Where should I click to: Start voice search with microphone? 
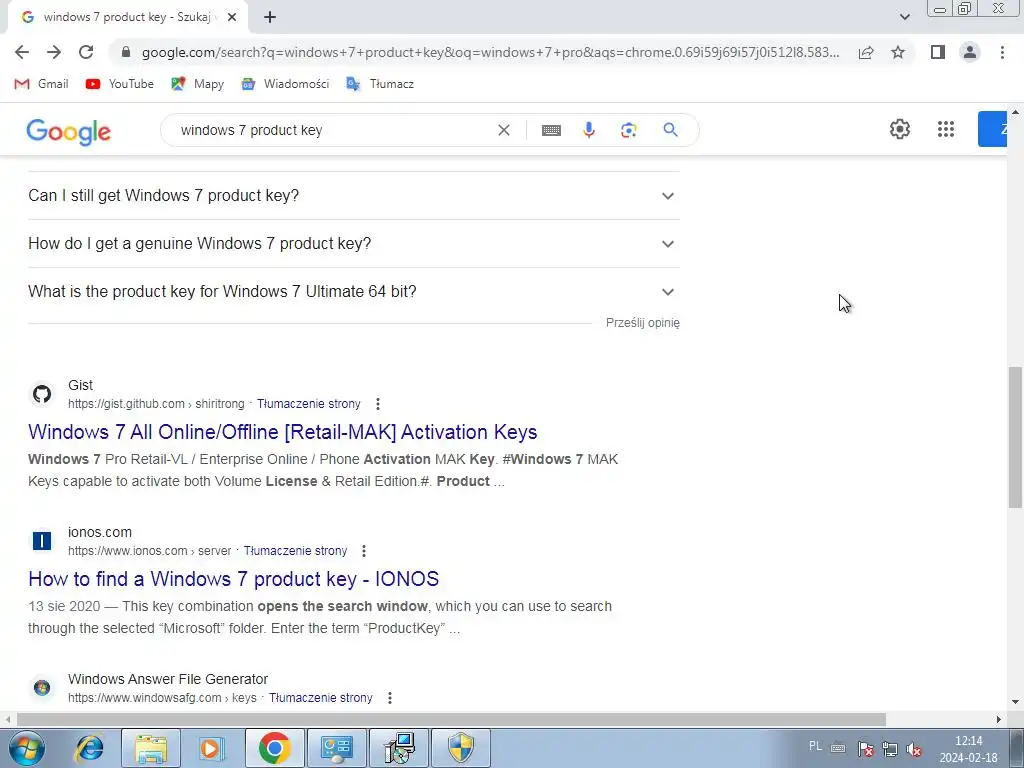[x=589, y=130]
